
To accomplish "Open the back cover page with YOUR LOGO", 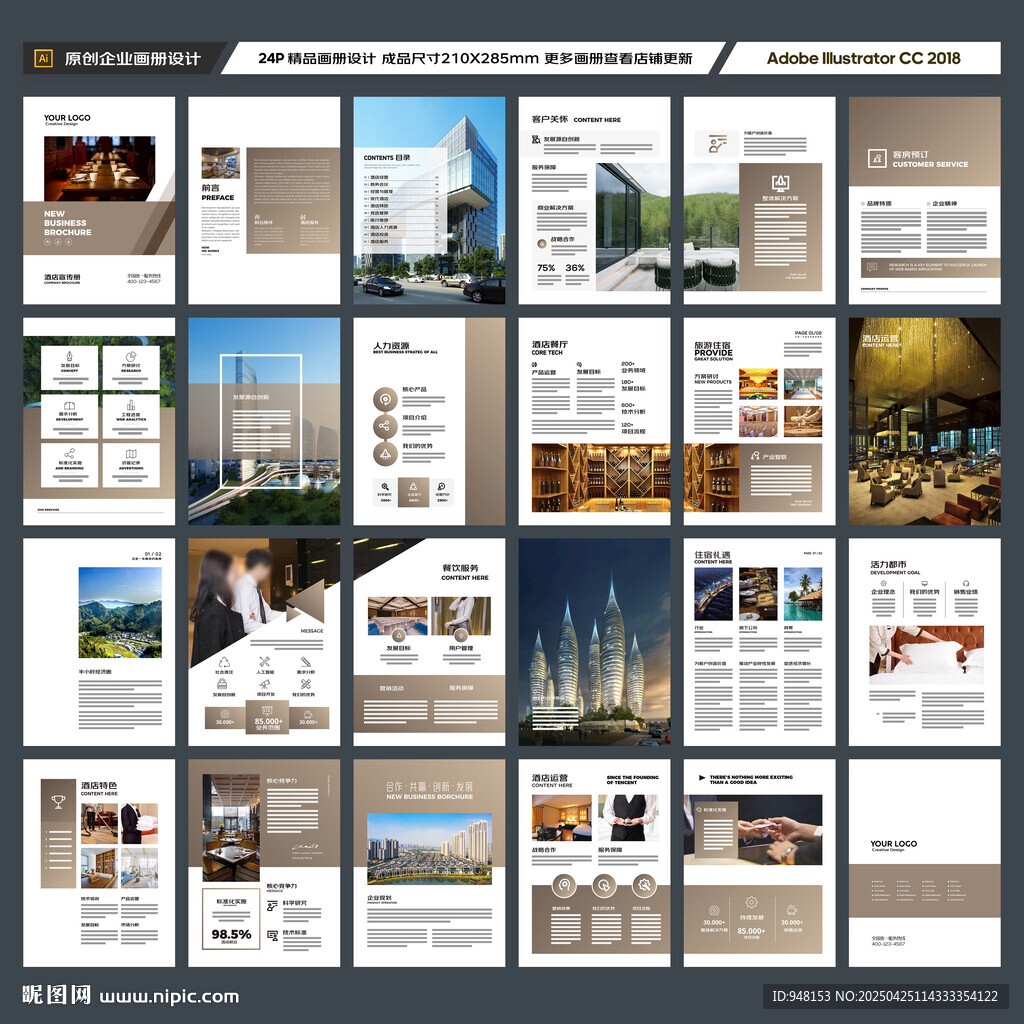I will coord(924,863).
